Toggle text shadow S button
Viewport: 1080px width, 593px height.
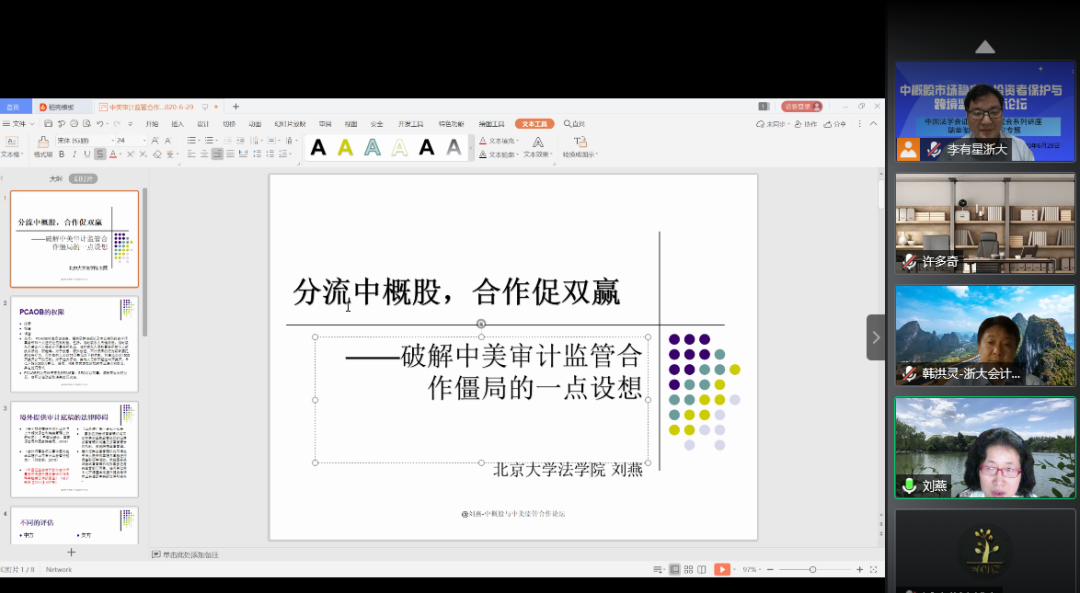(x=100, y=154)
